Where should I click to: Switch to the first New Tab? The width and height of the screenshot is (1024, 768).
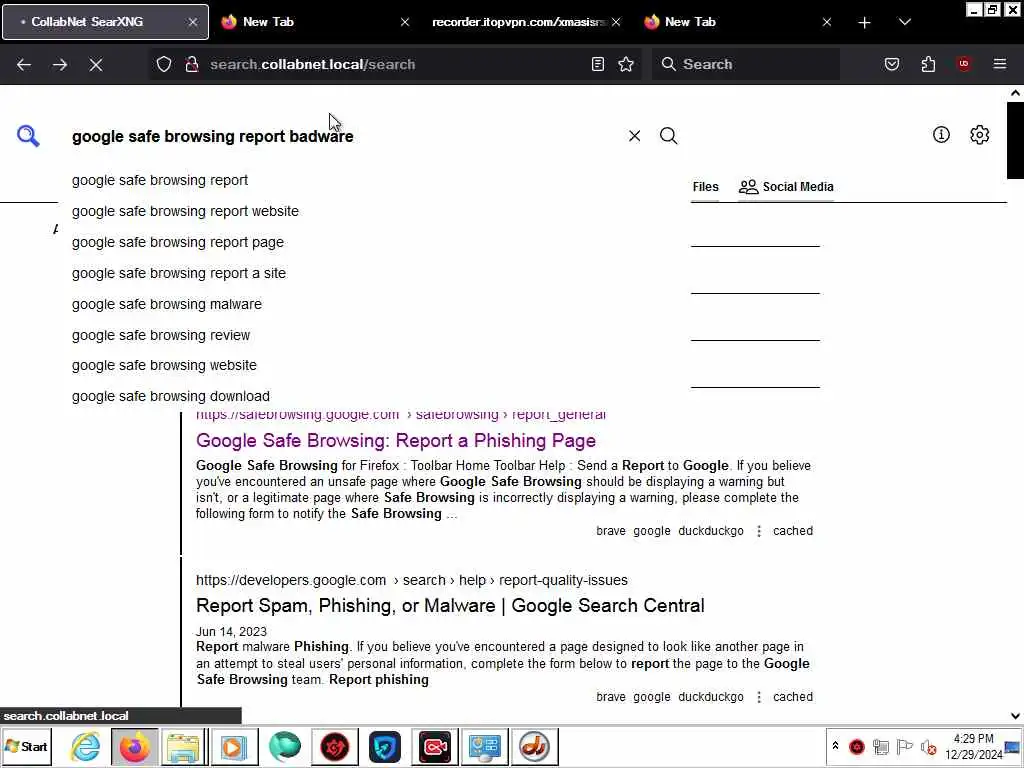[313, 22]
